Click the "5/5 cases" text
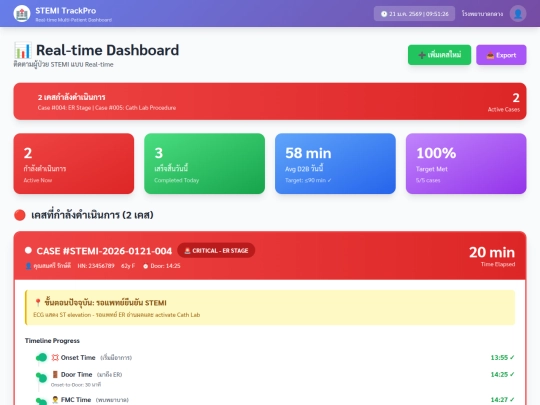This screenshot has height=405, width=540. tap(428, 180)
